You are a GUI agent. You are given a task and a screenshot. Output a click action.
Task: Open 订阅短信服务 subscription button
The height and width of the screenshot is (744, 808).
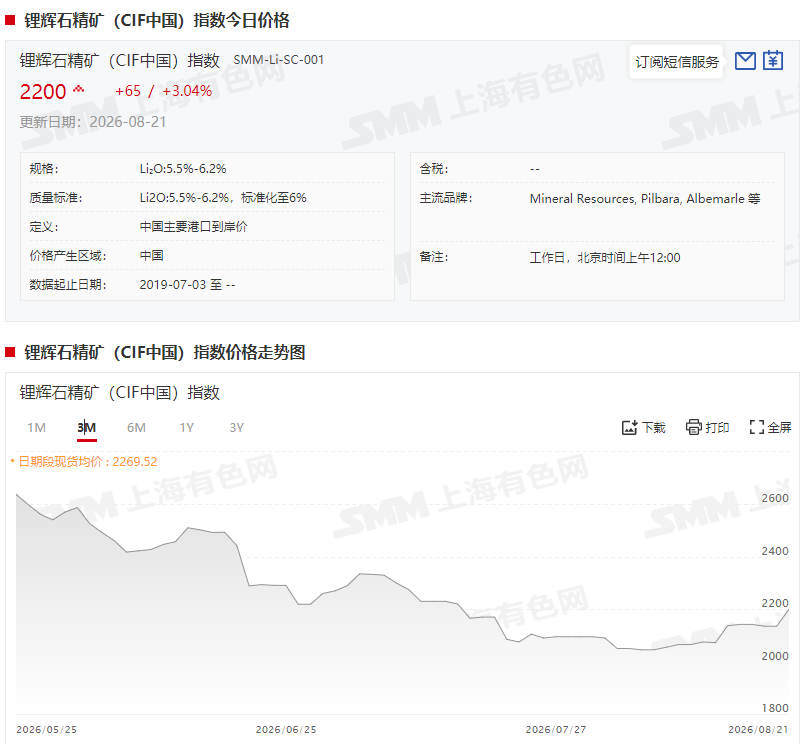point(677,62)
